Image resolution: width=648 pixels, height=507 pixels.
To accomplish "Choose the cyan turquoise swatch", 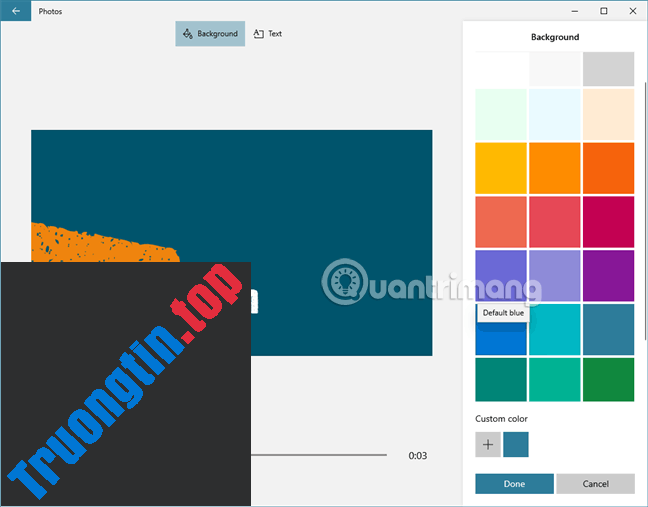I will tap(554, 329).
